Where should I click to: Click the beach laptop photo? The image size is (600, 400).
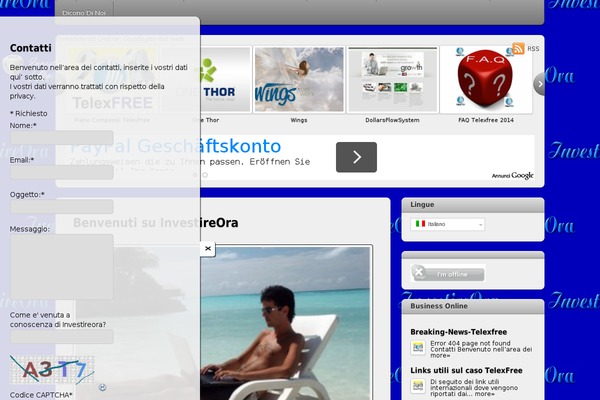[x=286, y=323]
